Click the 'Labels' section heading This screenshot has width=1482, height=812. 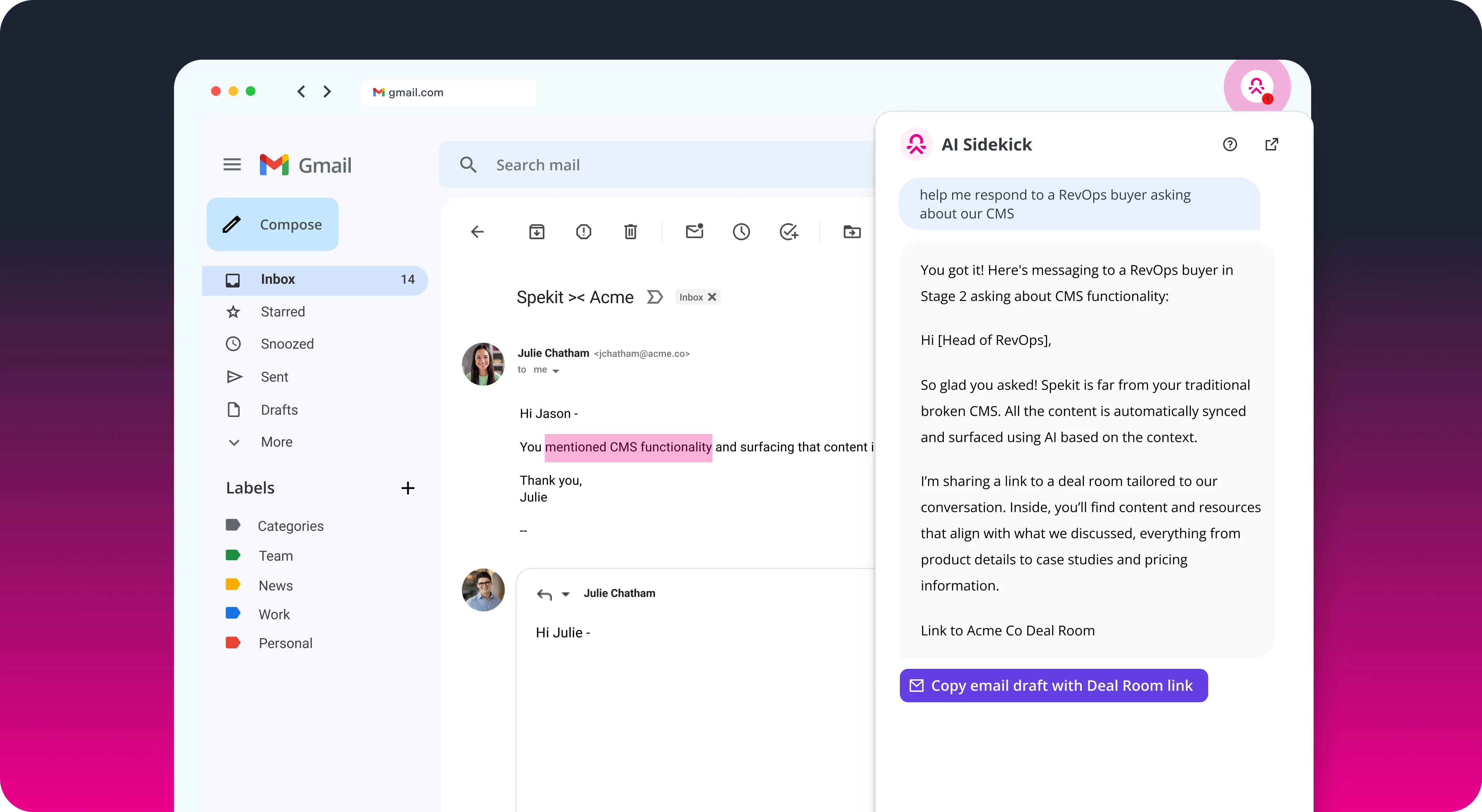point(250,488)
